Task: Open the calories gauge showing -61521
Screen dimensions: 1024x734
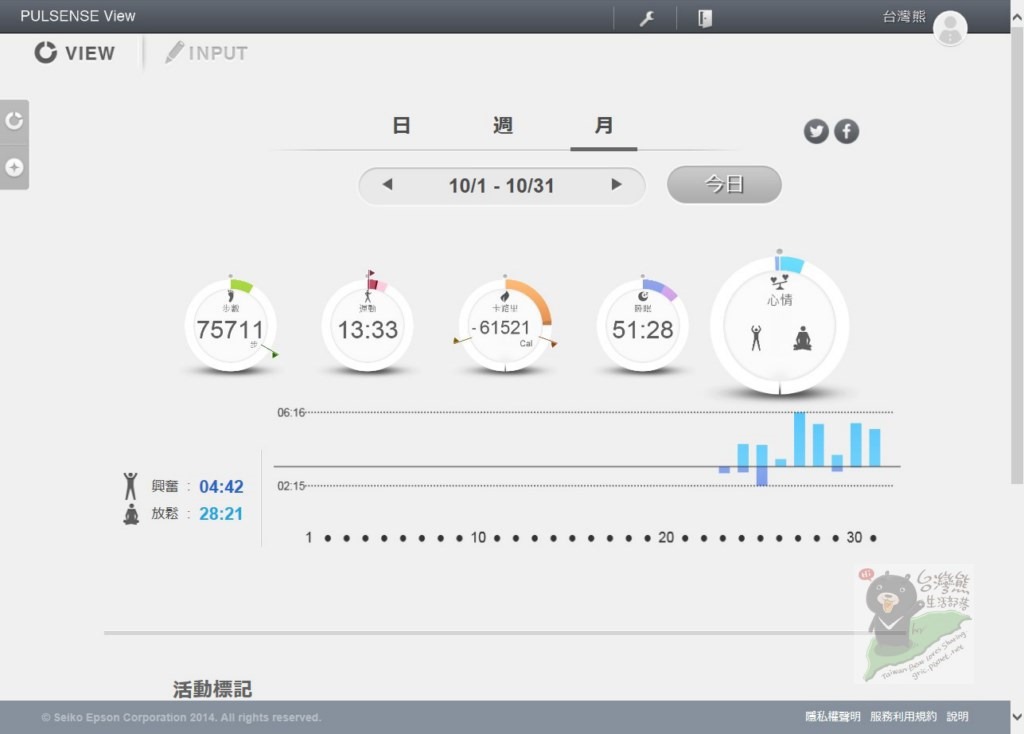Action: (505, 325)
